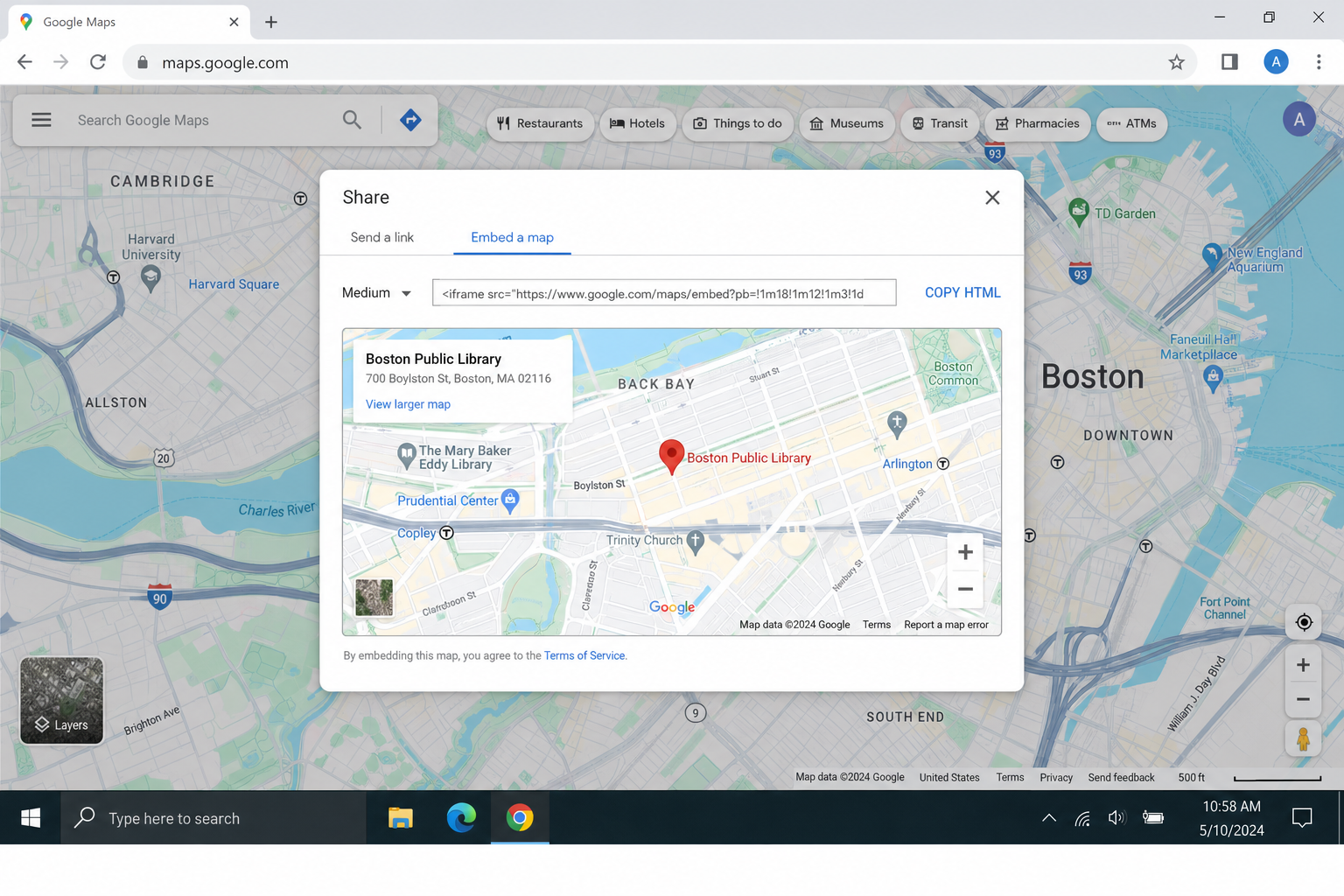Open the Chrome profile avatar
This screenshot has height=896, width=1344.
click(1276, 62)
